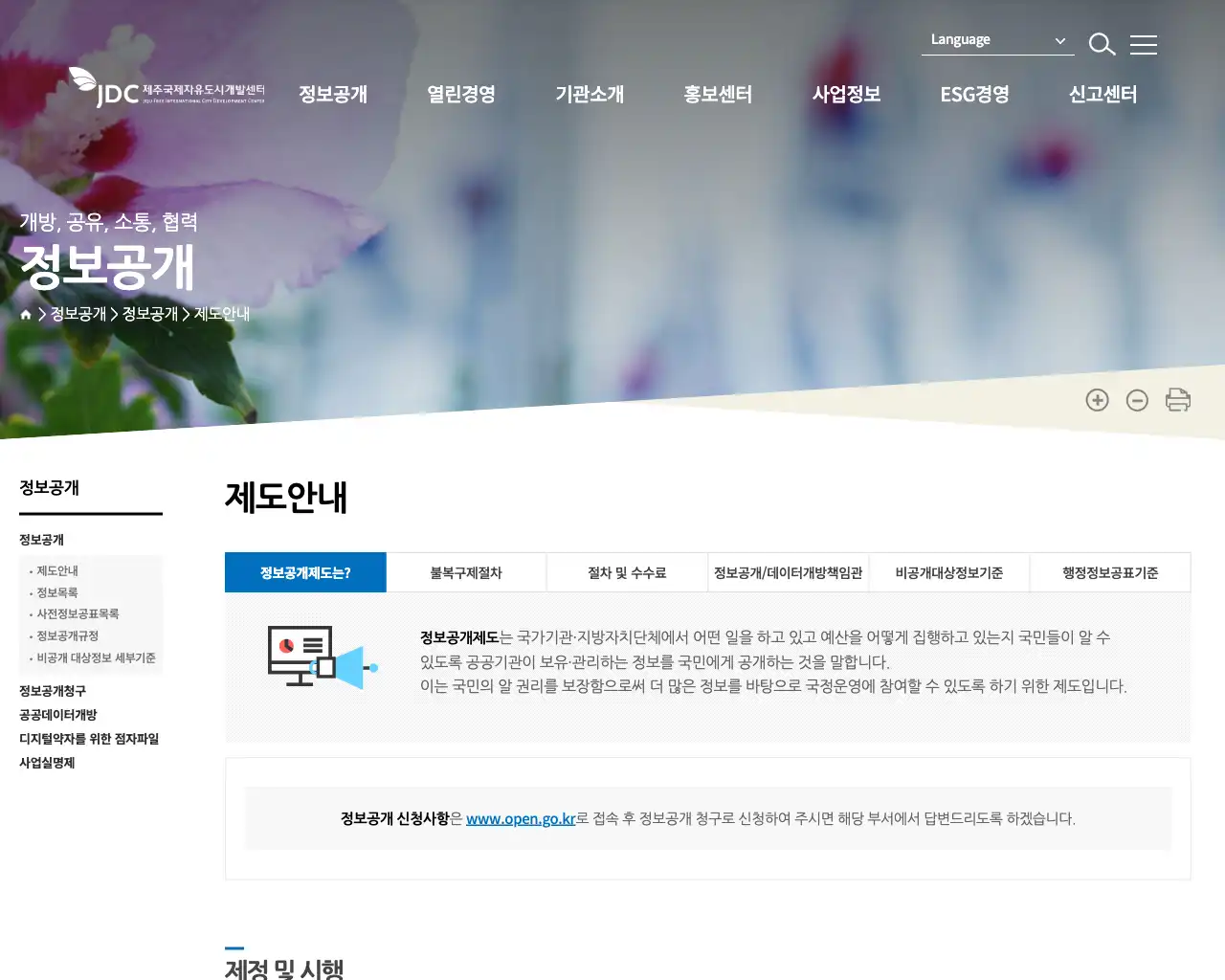The height and width of the screenshot is (980, 1225).
Task: Switch to the 절차 및 수수료 tab
Action: coord(627,572)
